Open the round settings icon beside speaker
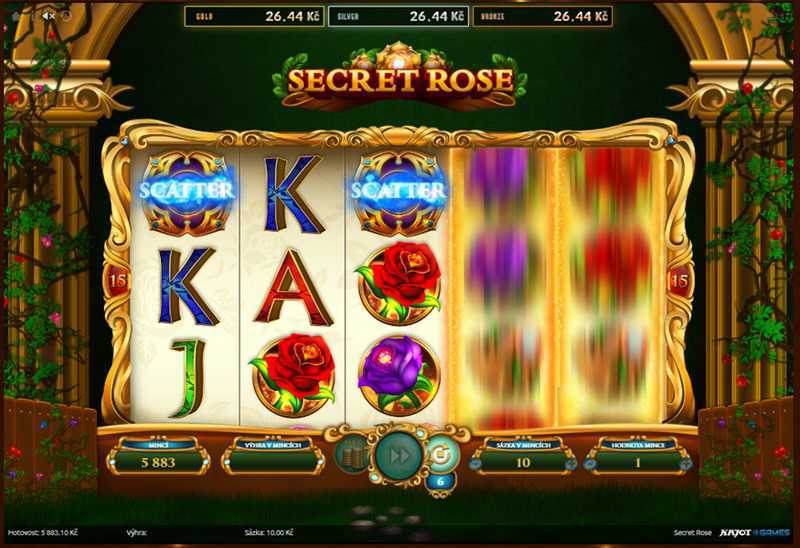Screen dimensions: 800x548 pyautogui.click(x=65, y=16)
